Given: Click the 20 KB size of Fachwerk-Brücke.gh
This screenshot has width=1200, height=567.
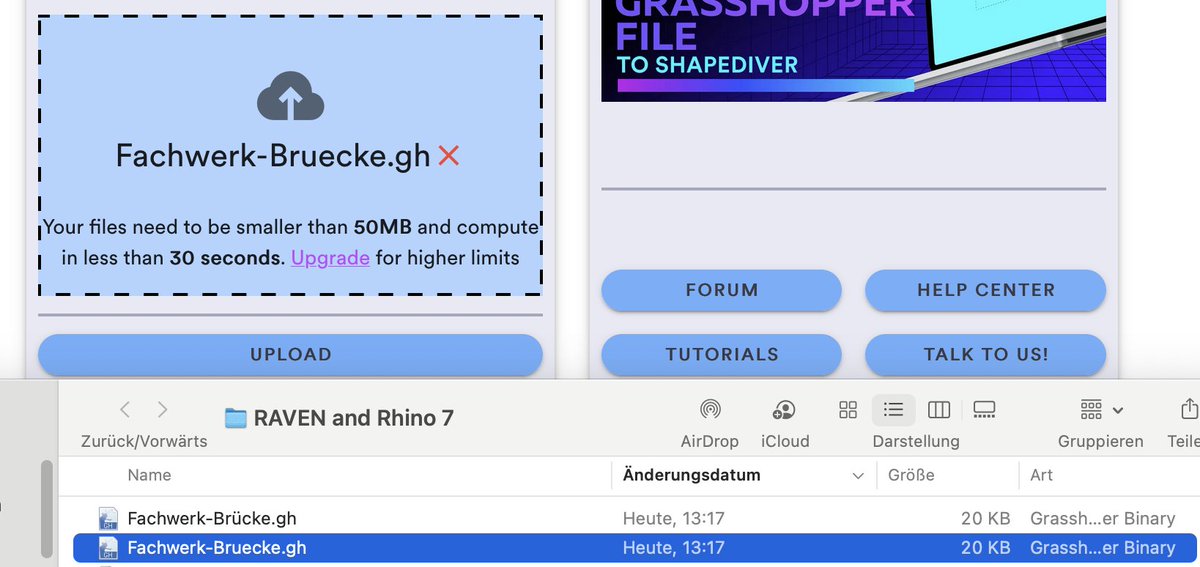Looking at the screenshot, I should tap(984, 519).
